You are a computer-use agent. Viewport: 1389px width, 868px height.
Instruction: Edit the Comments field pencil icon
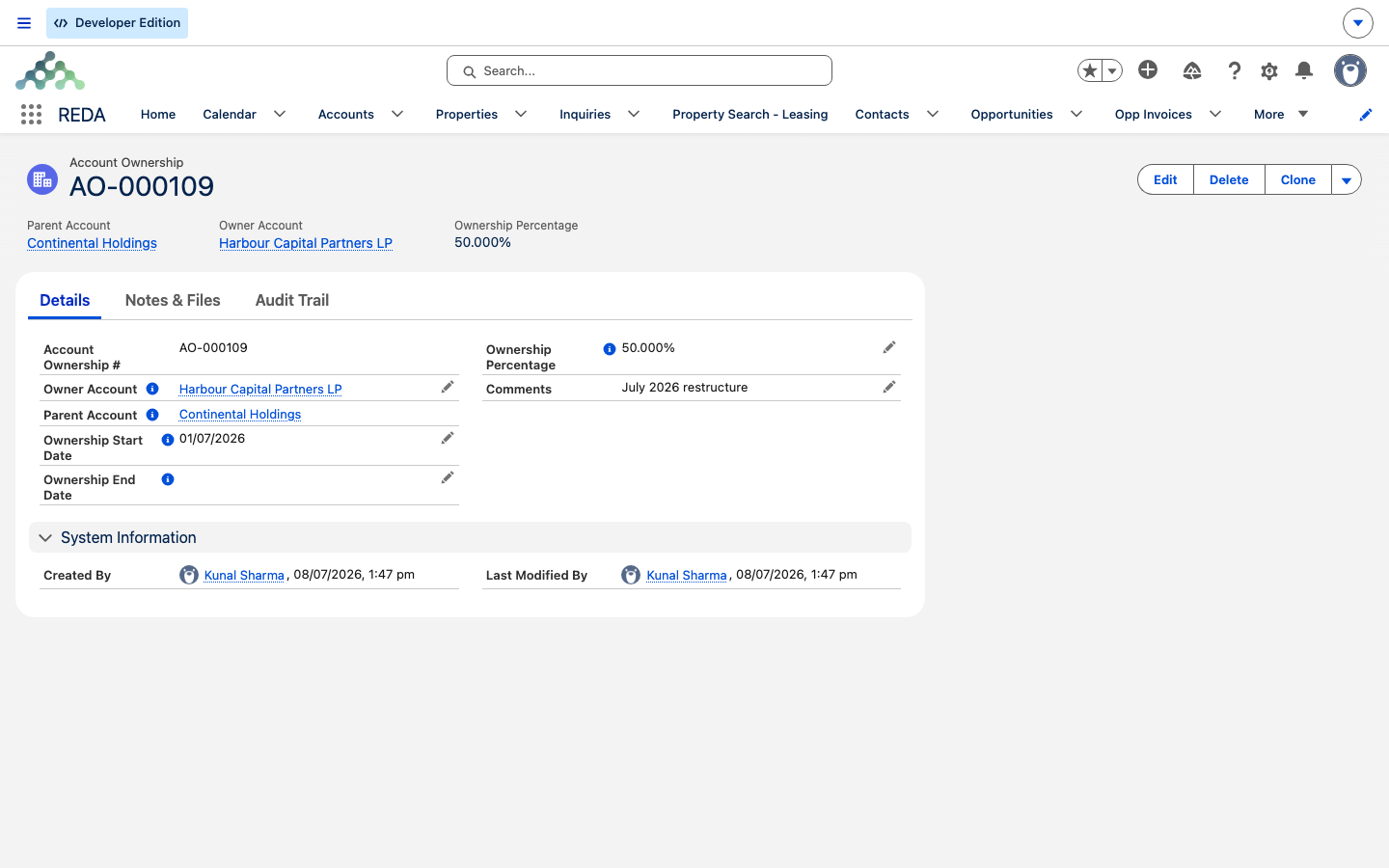pyautogui.click(x=889, y=387)
